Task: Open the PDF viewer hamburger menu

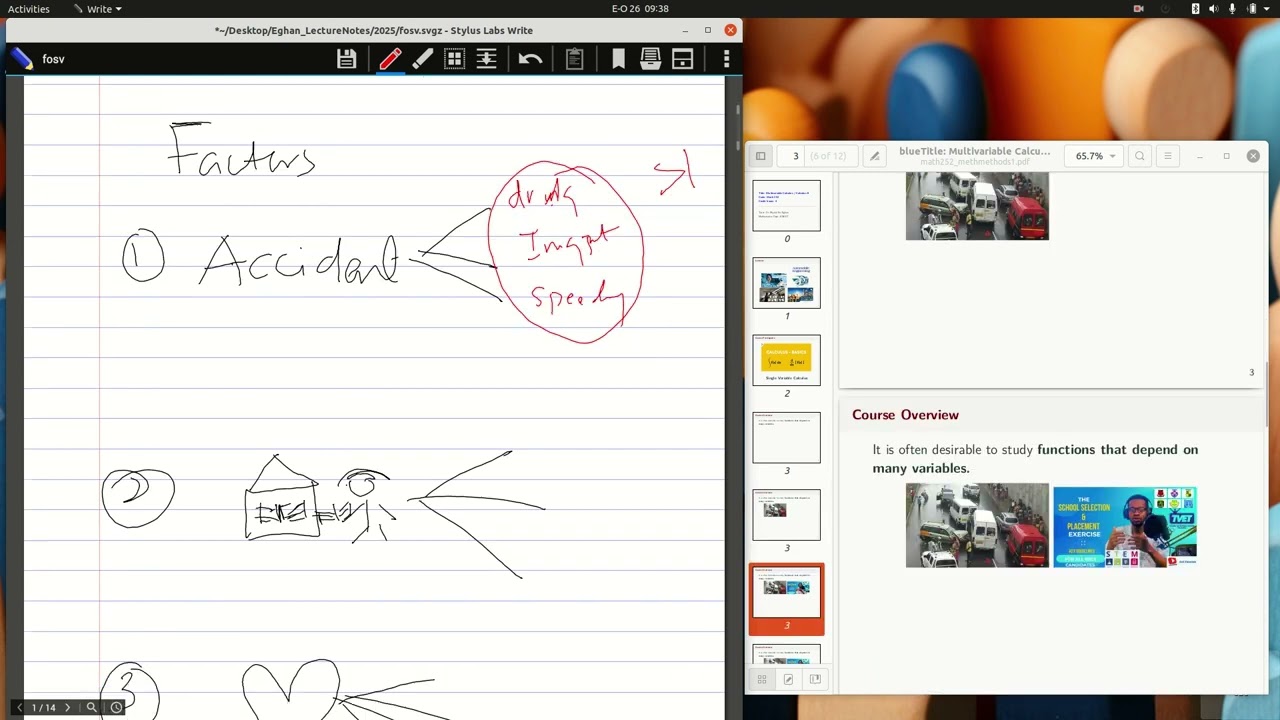Action: click(1167, 156)
